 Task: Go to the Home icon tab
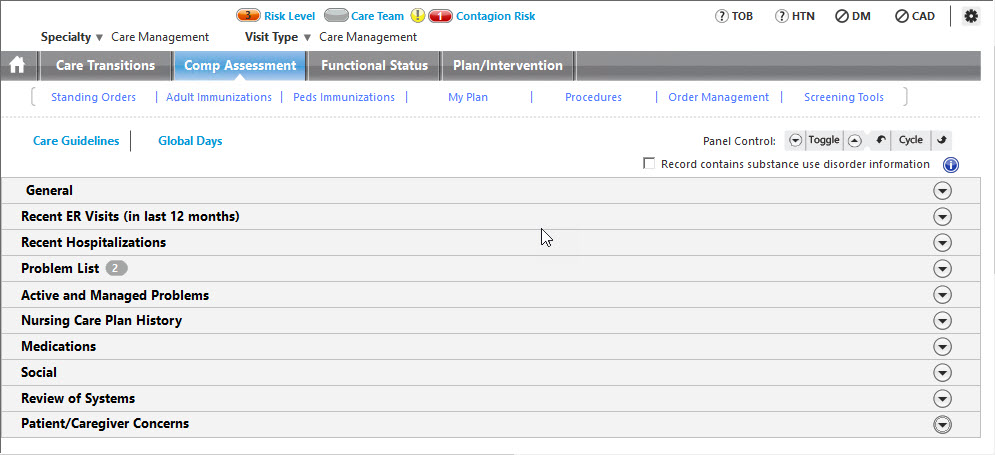(x=18, y=65)
